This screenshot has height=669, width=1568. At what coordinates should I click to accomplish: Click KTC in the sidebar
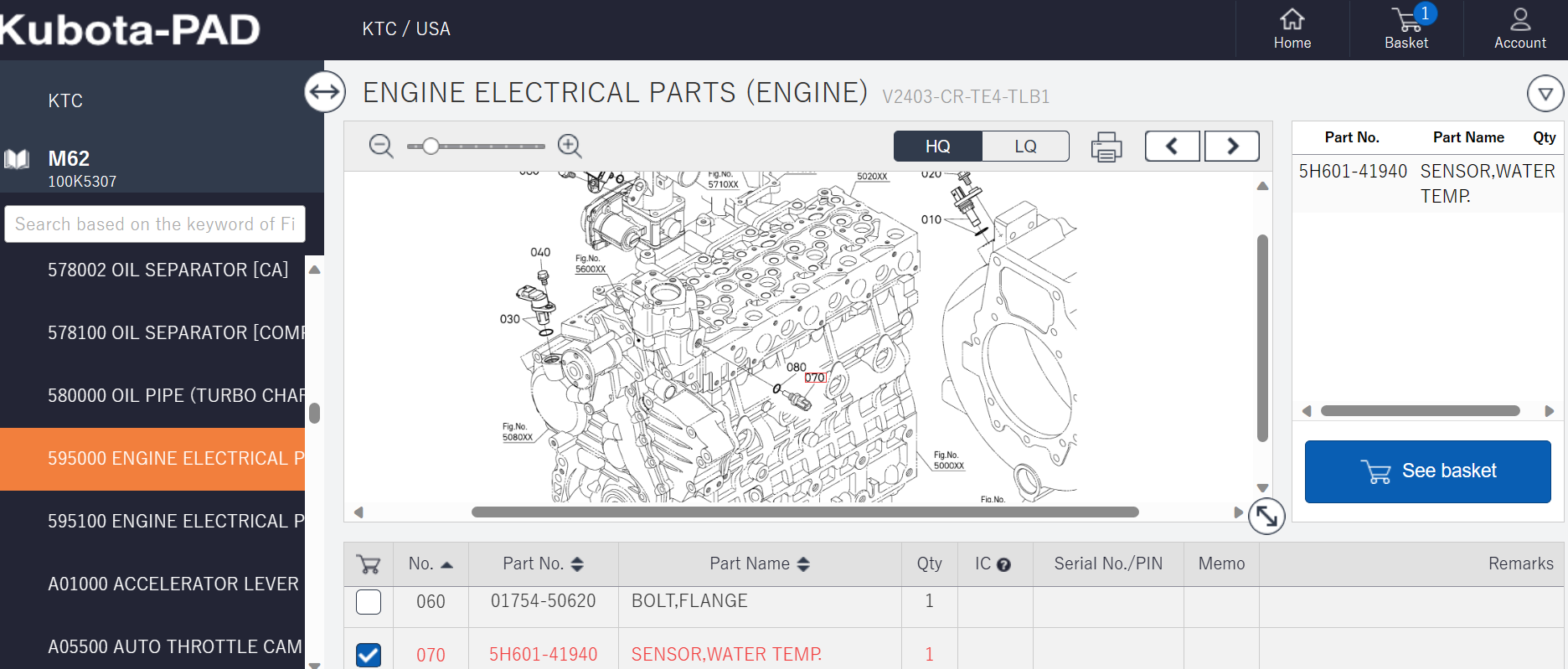click(65, 100)
